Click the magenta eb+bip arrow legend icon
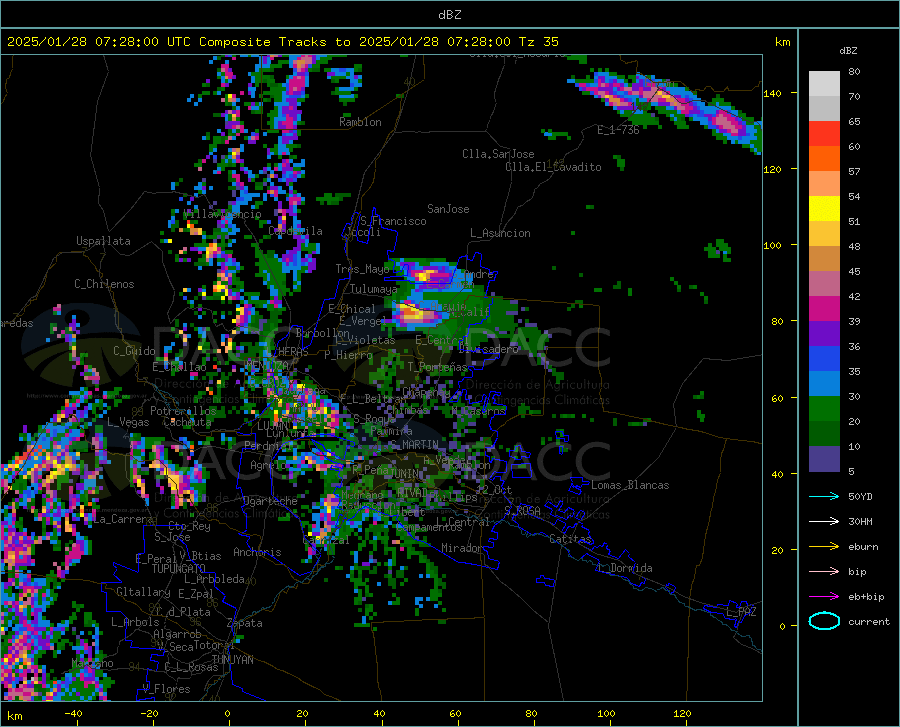The height and width of the screenshot is (727, 900). click(824, 596)
